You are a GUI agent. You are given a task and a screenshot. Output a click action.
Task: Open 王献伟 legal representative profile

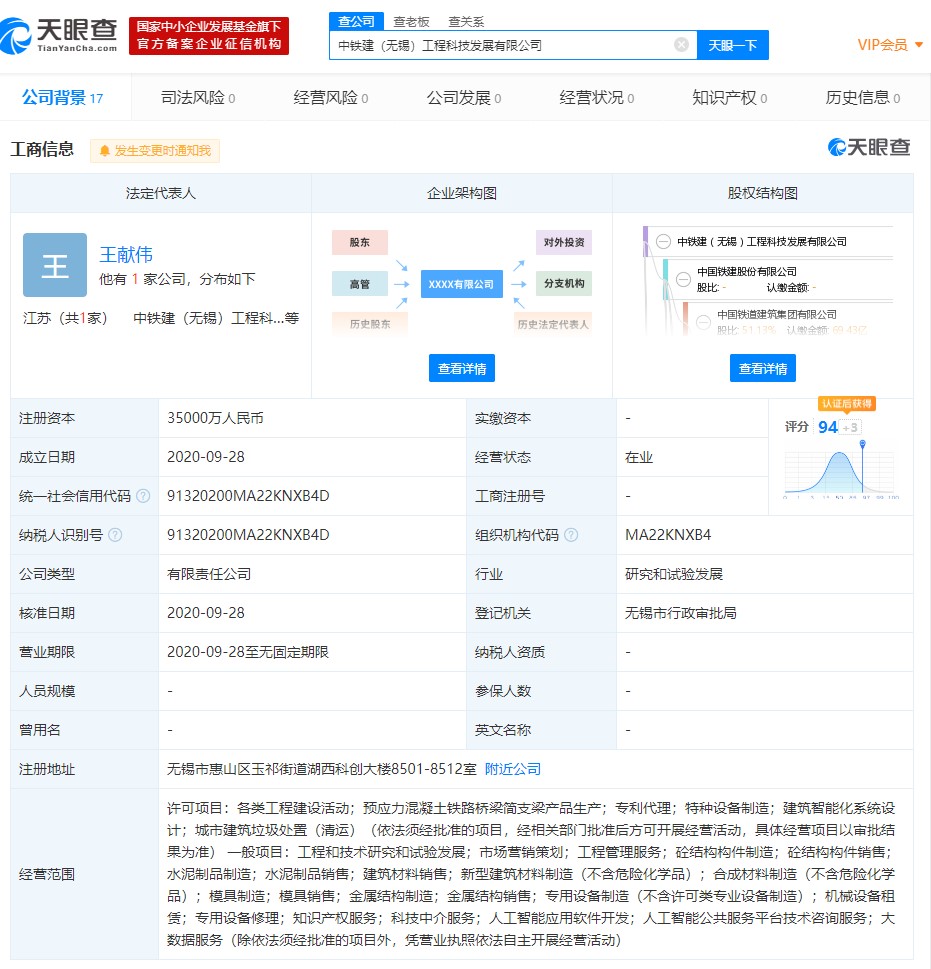click(x=126, y=254)
